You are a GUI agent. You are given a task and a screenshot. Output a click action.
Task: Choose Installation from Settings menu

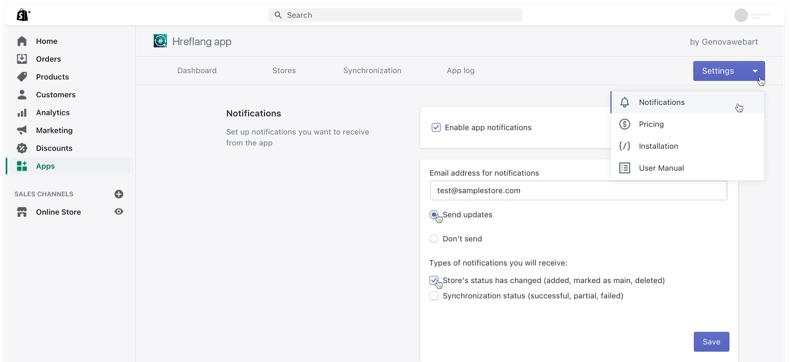click(x=687, y=146)
